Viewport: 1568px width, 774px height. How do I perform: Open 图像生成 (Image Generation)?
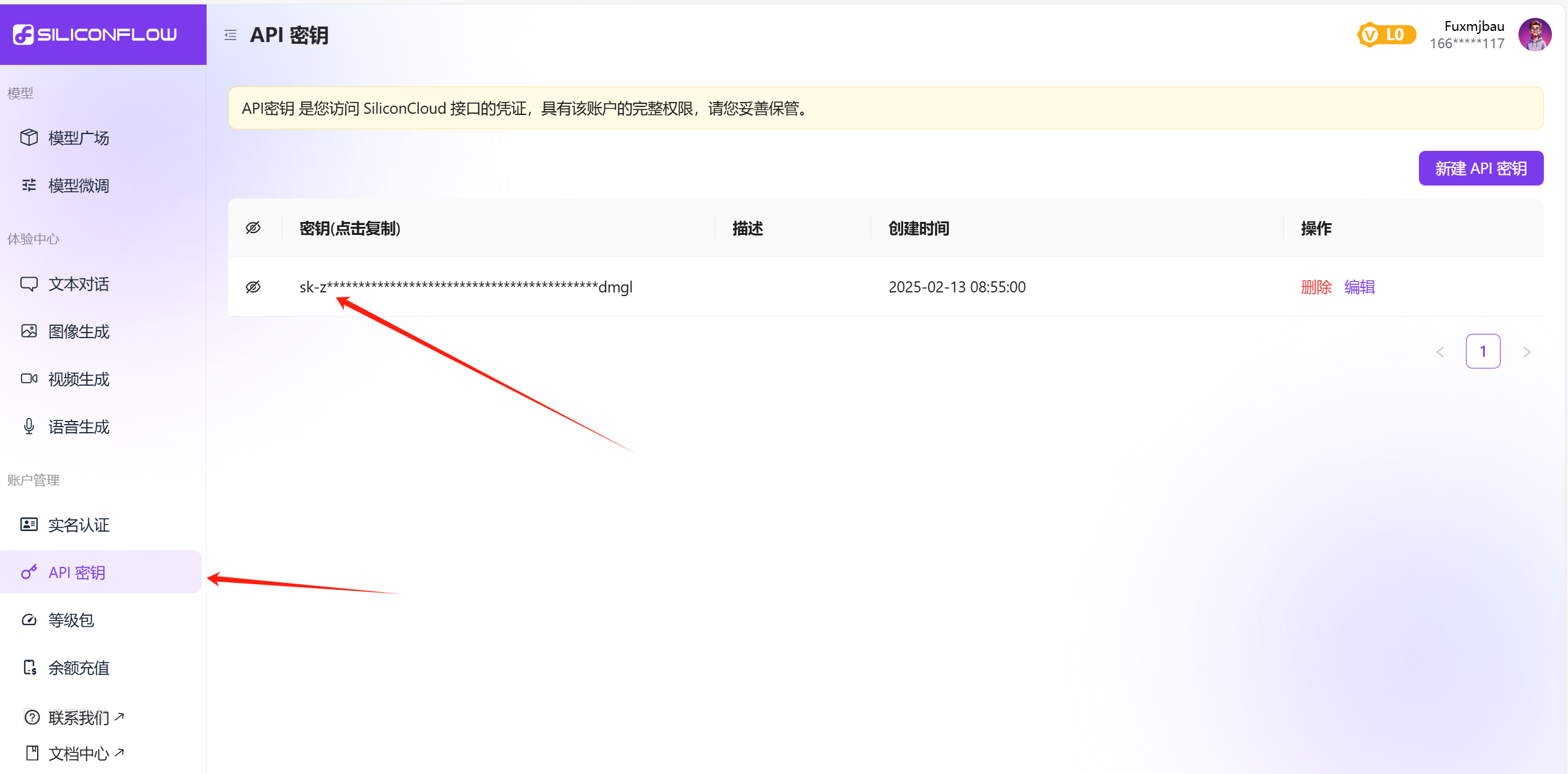coord(79,331)
